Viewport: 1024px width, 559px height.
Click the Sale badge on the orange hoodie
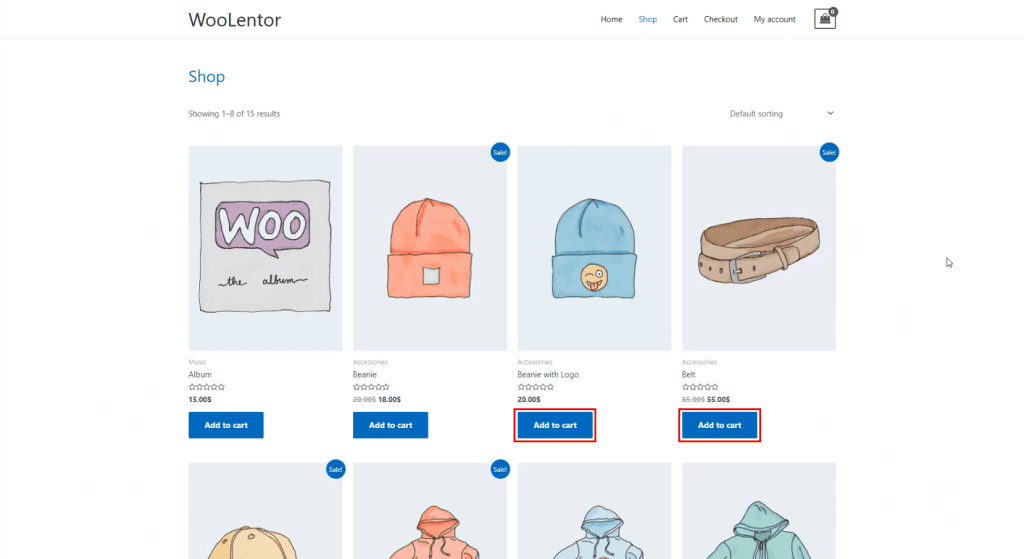tap(500, 469)
